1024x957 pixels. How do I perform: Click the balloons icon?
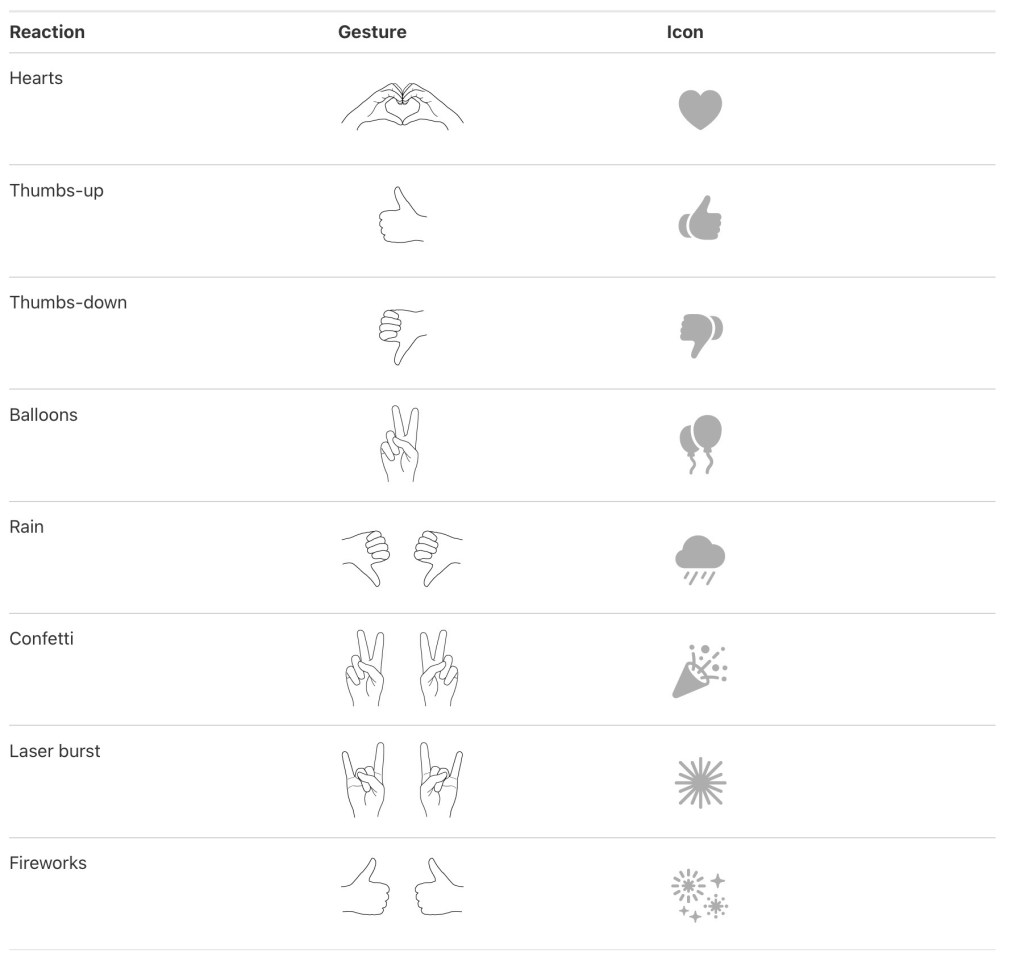click(x=700, y=445)
